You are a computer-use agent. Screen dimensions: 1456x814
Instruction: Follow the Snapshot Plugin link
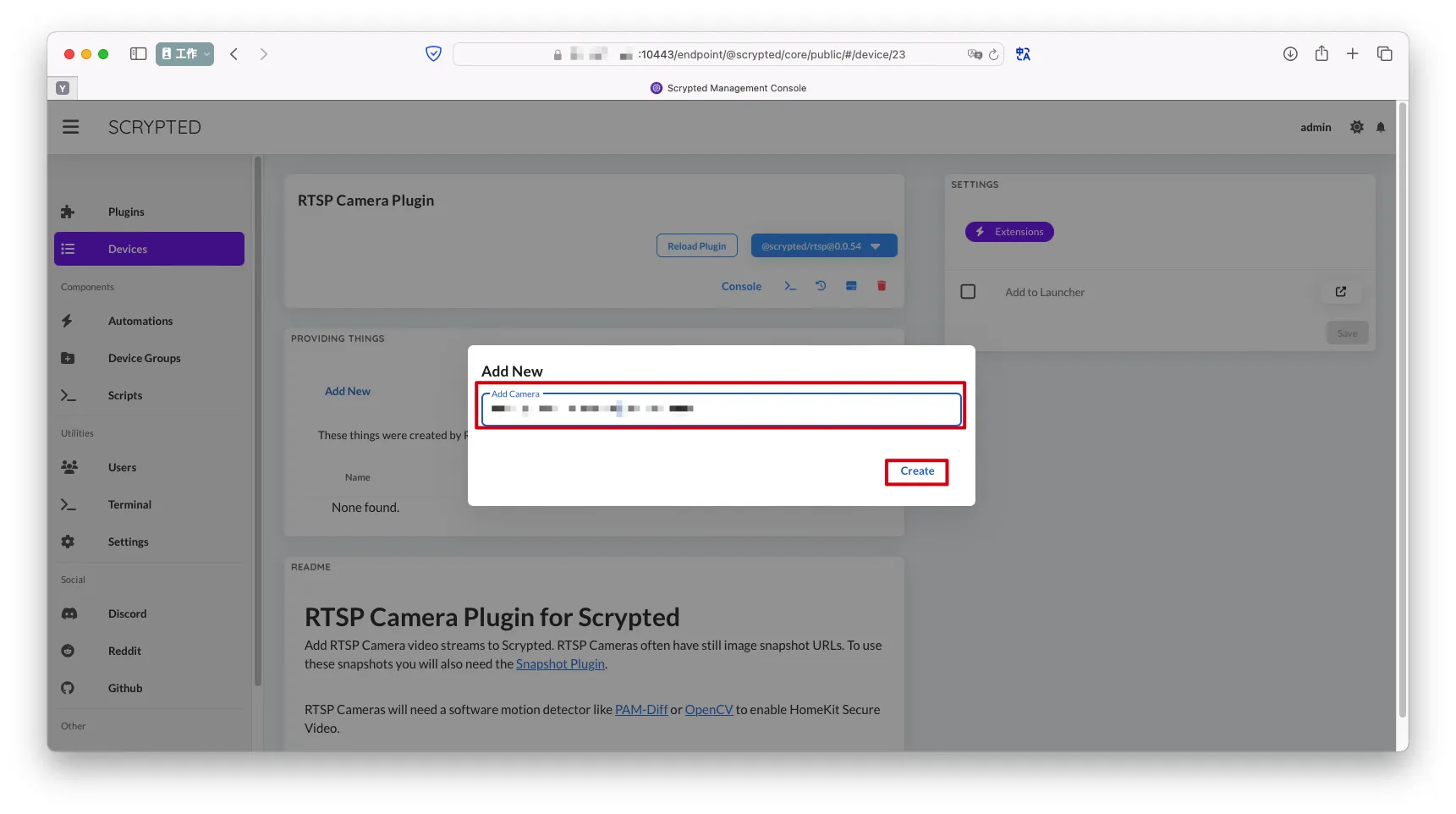pyautogui.click(x=560, y=664)
